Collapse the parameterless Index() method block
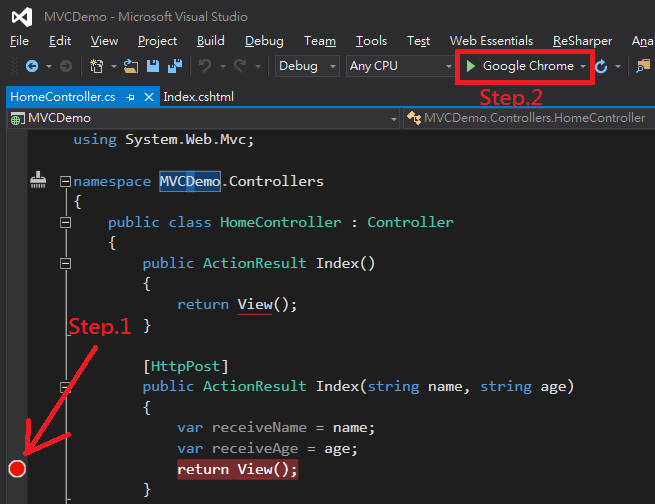 pyautogui.click(x=65, y=263)
